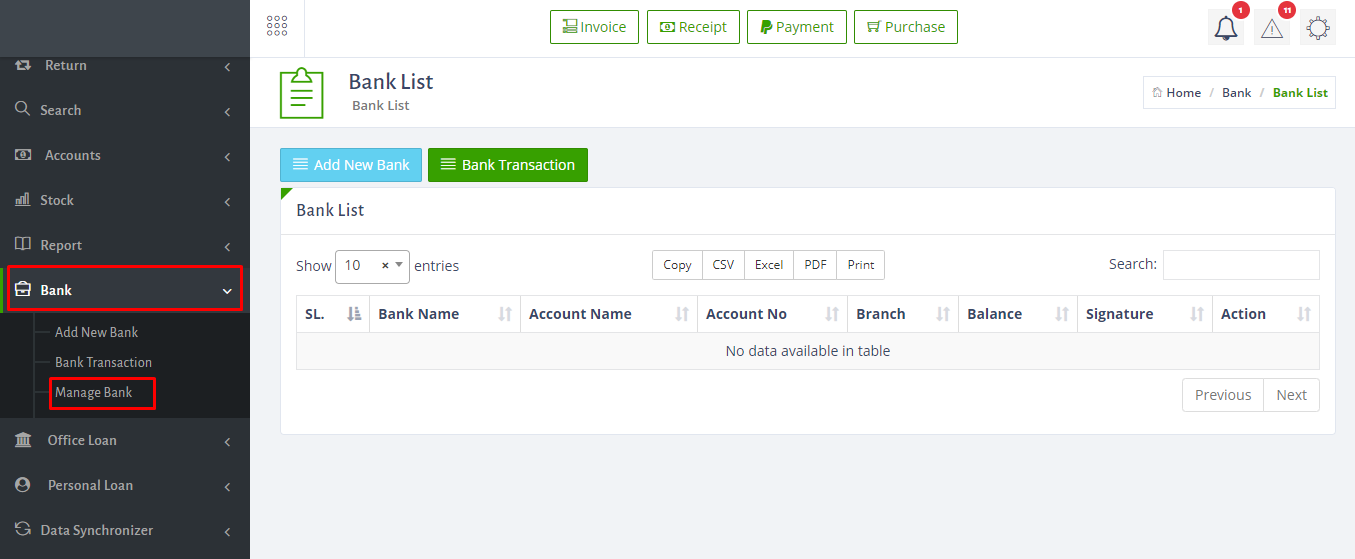1355x559 pixels.
Task: Click the Add New Bank button
Action: click(x=351, y=165)
